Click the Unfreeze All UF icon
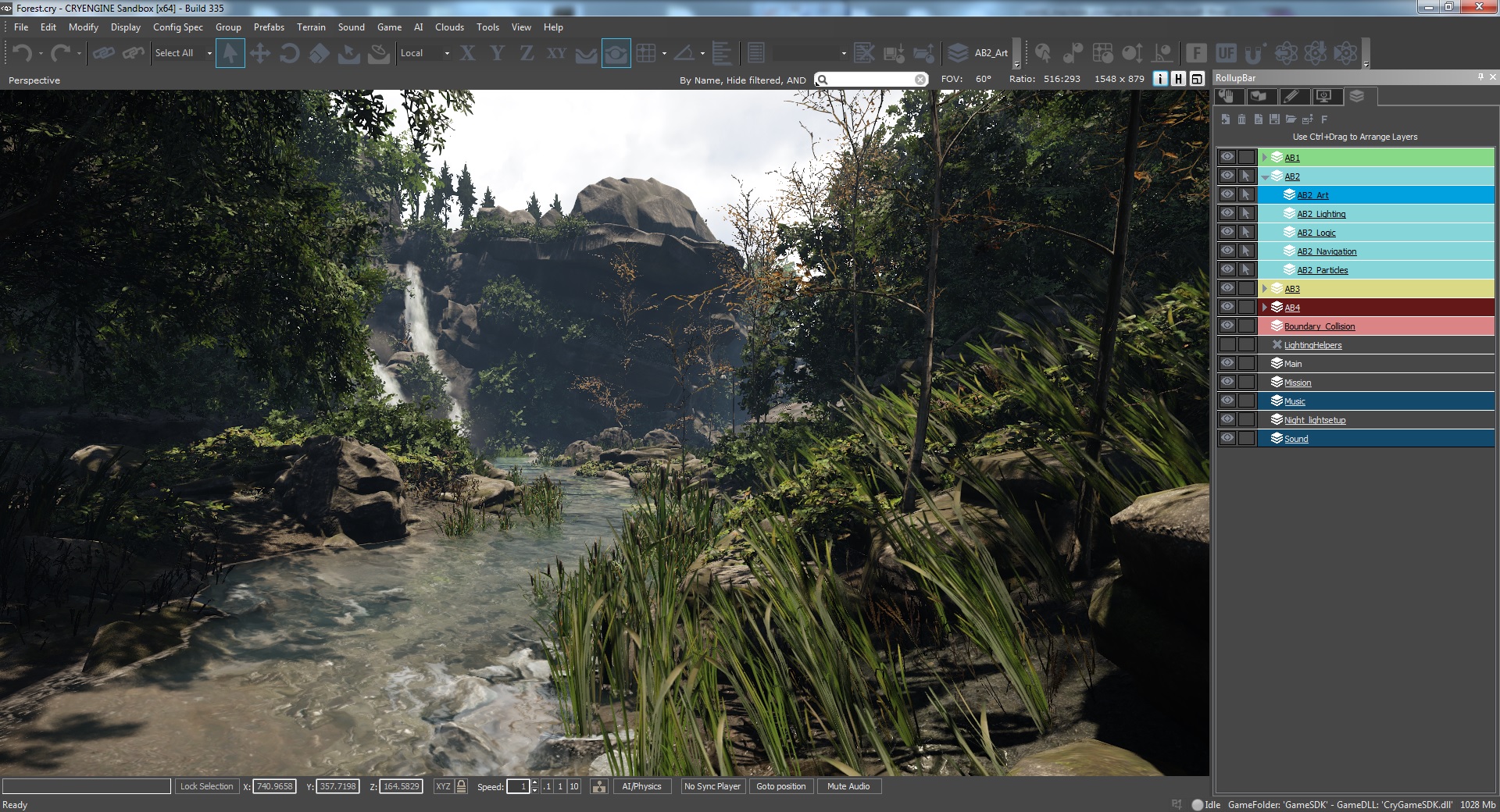Screen dimensions: 1500x812 (1225, 53)
